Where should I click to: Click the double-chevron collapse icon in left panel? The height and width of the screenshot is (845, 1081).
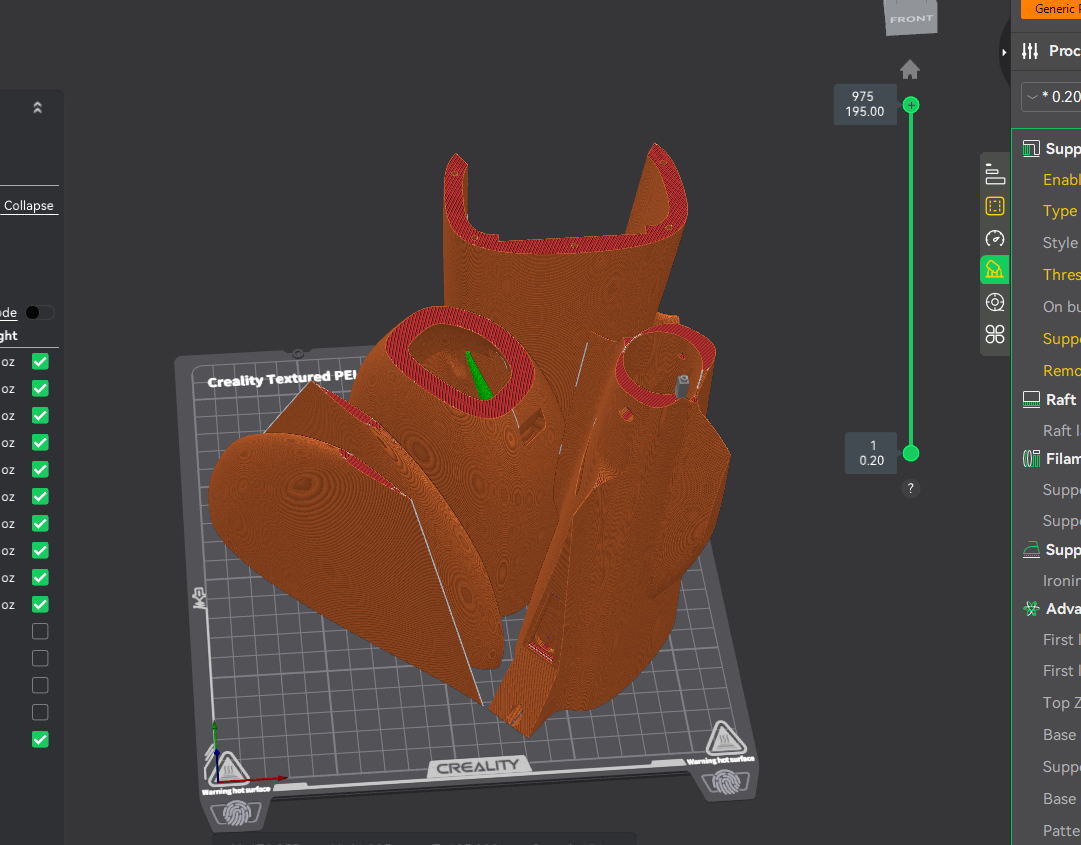[x=38, y=108]
